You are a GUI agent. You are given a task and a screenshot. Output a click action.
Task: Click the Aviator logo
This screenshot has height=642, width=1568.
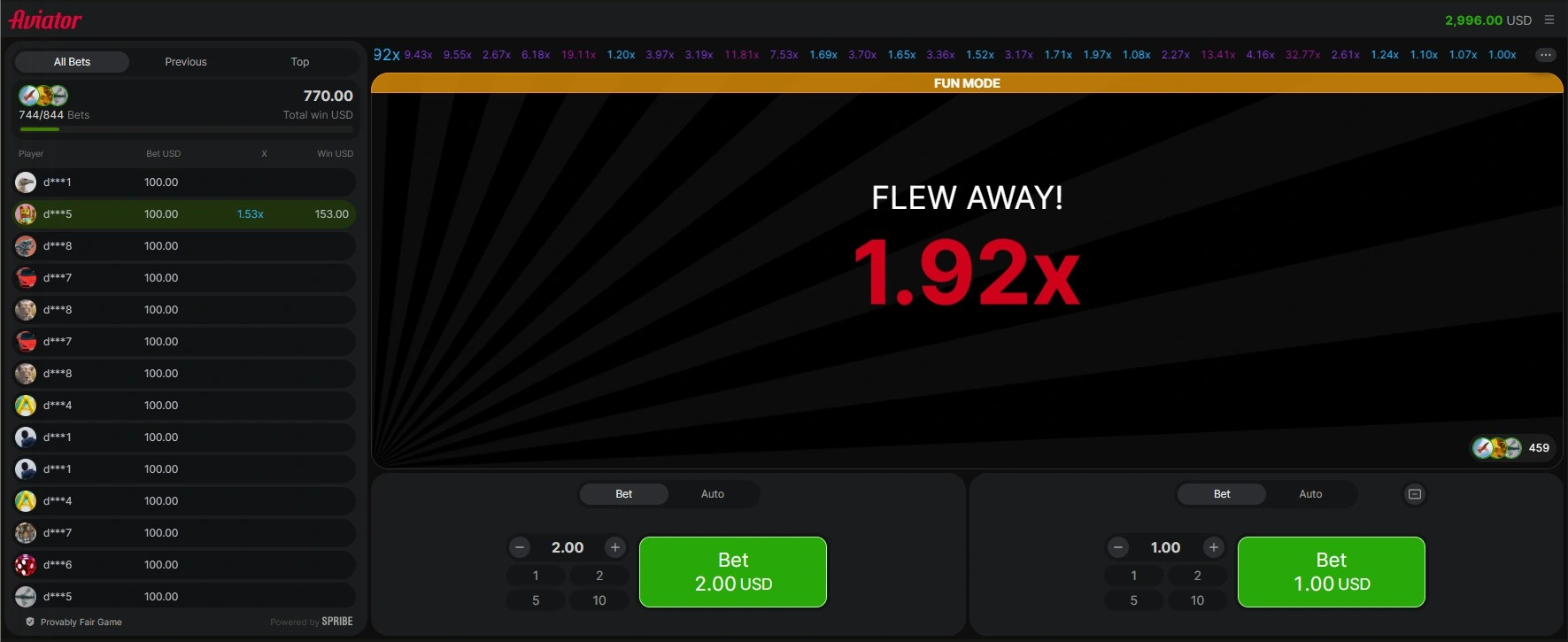point(45,19)
